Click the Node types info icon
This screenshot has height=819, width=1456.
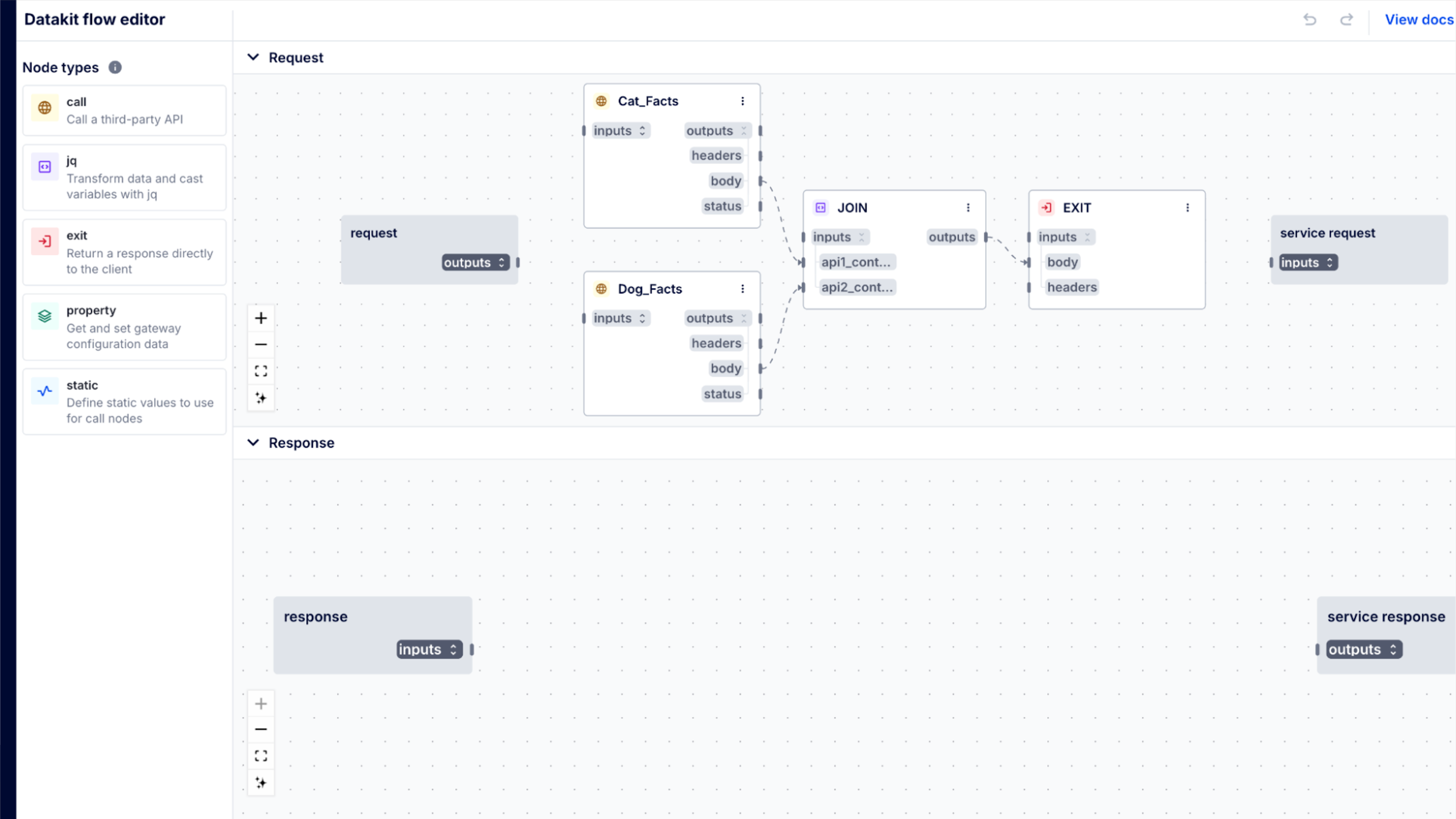pyautogui.click(x=115, y=67)
